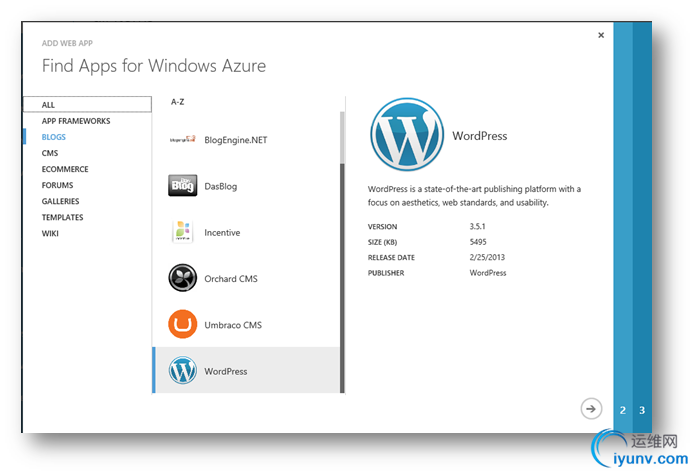Image resolution: width=694 pixels, height=475 pixels.
Task: Click the BlogEngine.NET app icon
Action: tap(183, 139)
